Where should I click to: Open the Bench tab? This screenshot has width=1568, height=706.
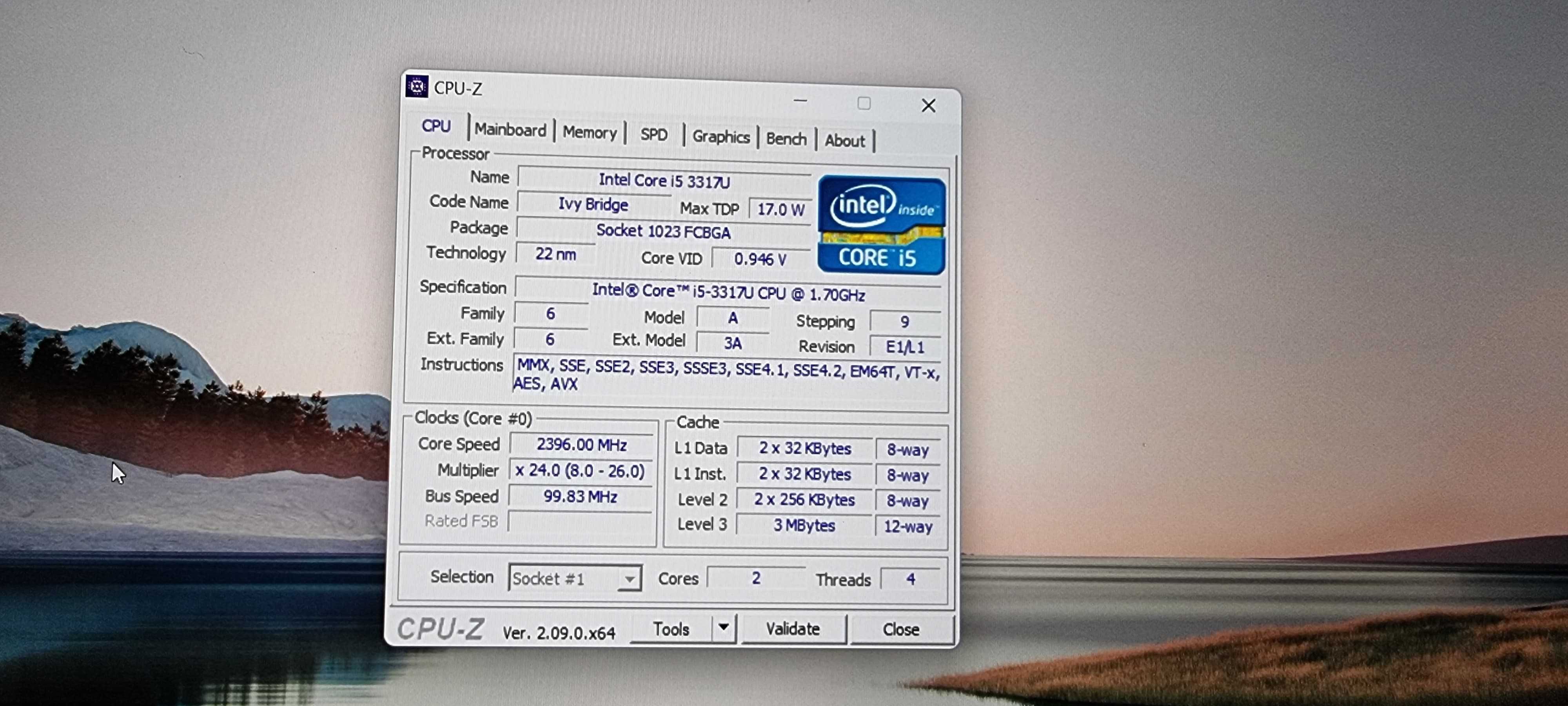coord(786,139)
